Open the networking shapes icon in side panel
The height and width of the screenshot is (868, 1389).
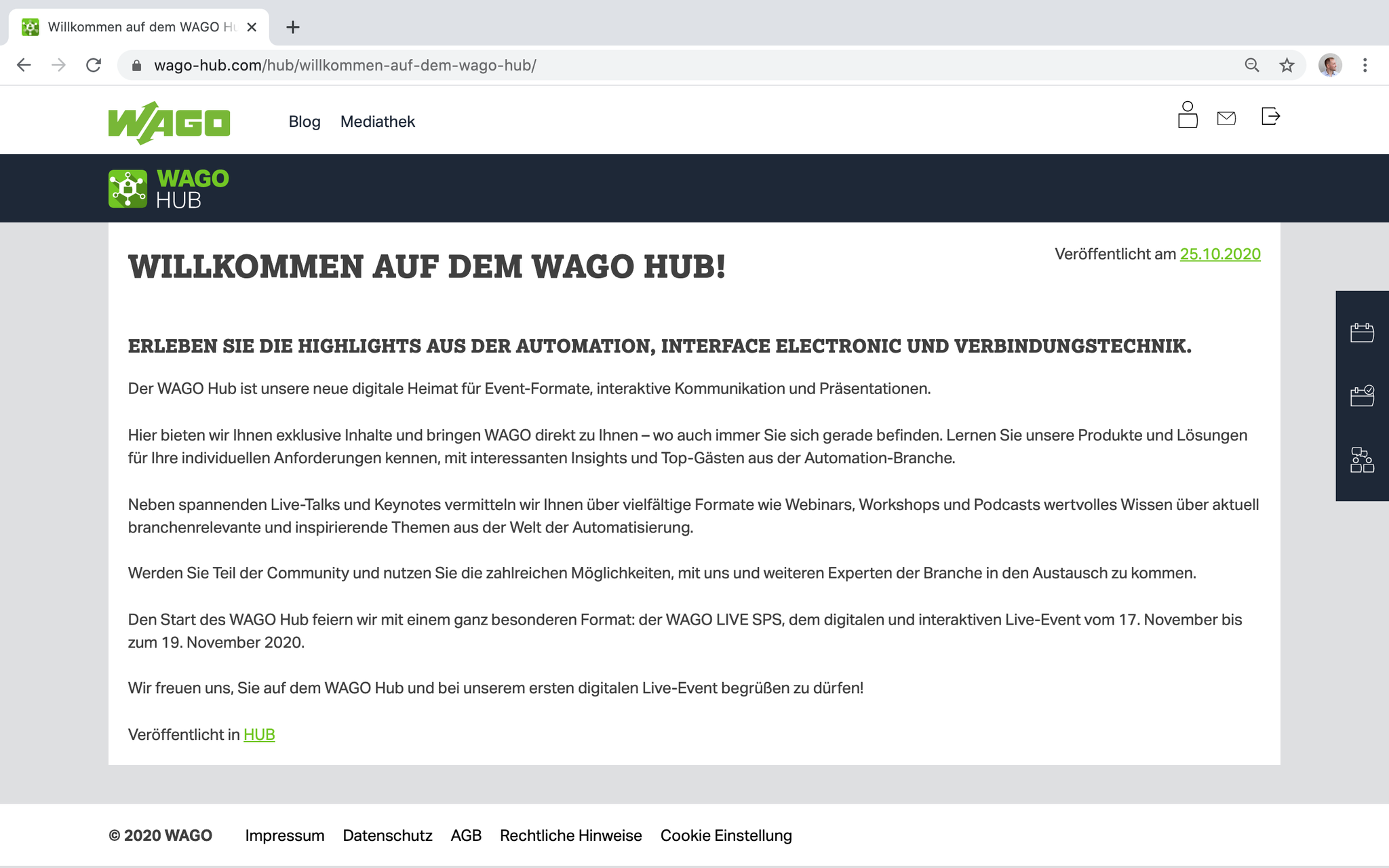tap(1362, 460)
